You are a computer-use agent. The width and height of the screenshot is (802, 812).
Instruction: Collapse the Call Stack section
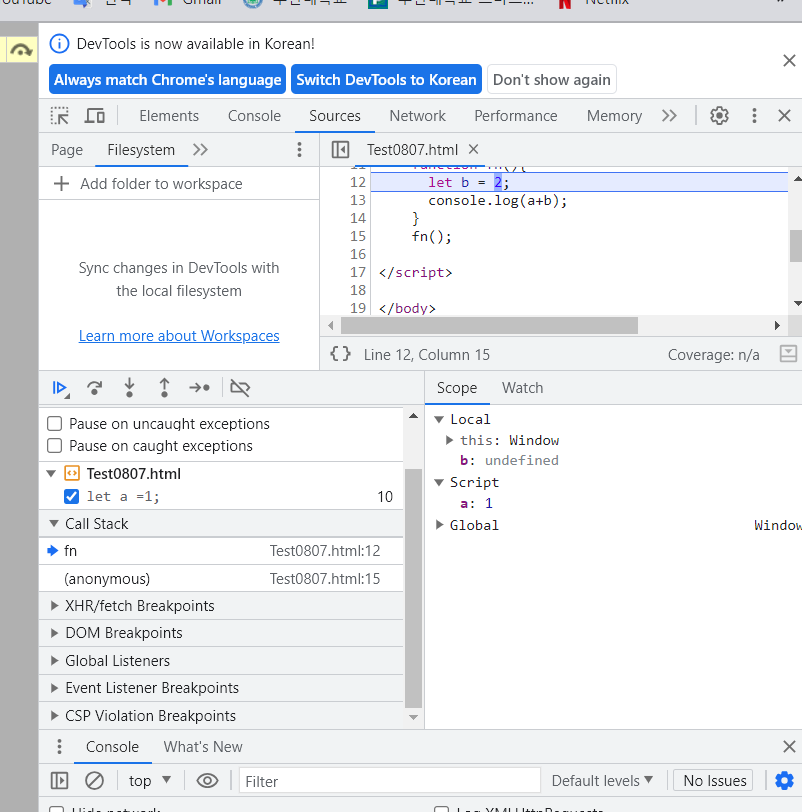(53, 524)
